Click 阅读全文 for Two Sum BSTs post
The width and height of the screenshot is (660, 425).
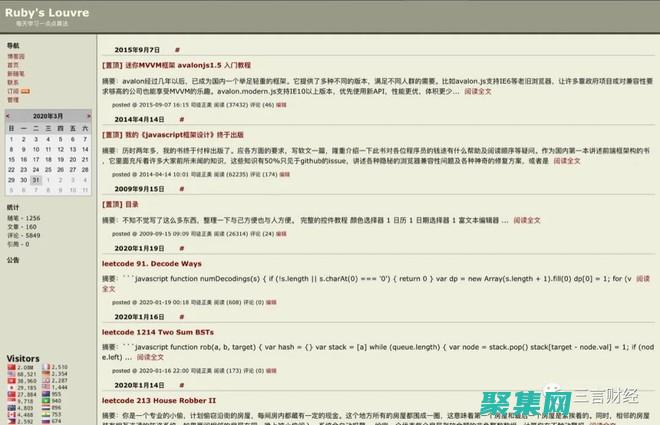tap(150, 357)
